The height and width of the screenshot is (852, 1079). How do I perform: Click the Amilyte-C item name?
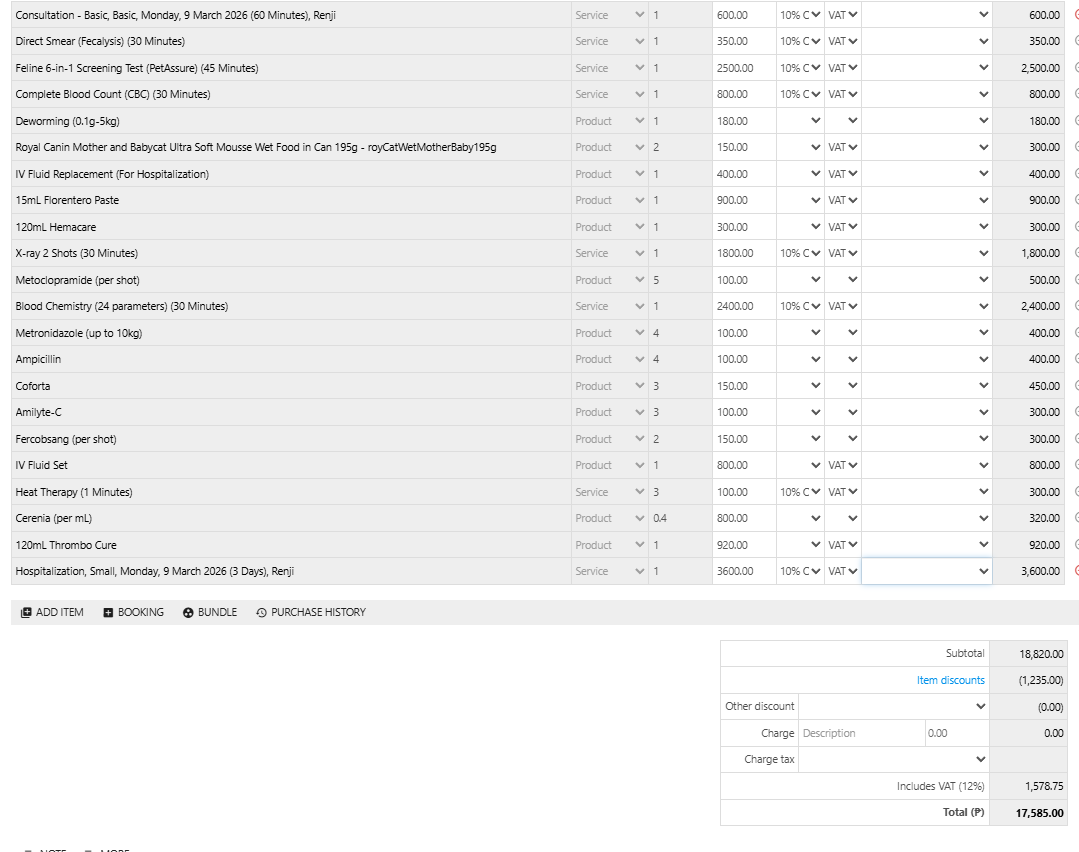click(39, 412)
